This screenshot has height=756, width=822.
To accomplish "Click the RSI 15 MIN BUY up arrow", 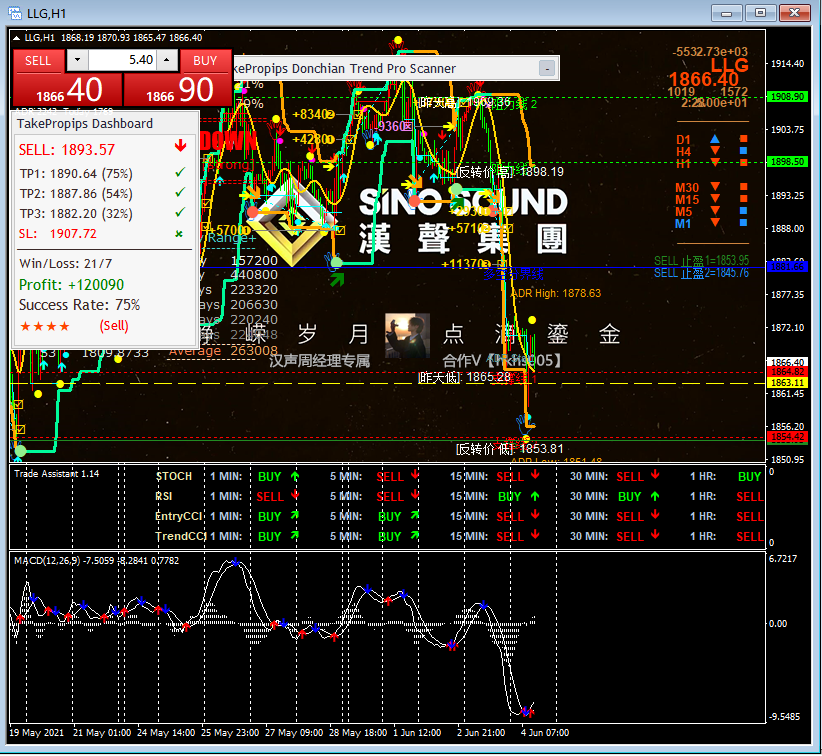I will 535,496.
